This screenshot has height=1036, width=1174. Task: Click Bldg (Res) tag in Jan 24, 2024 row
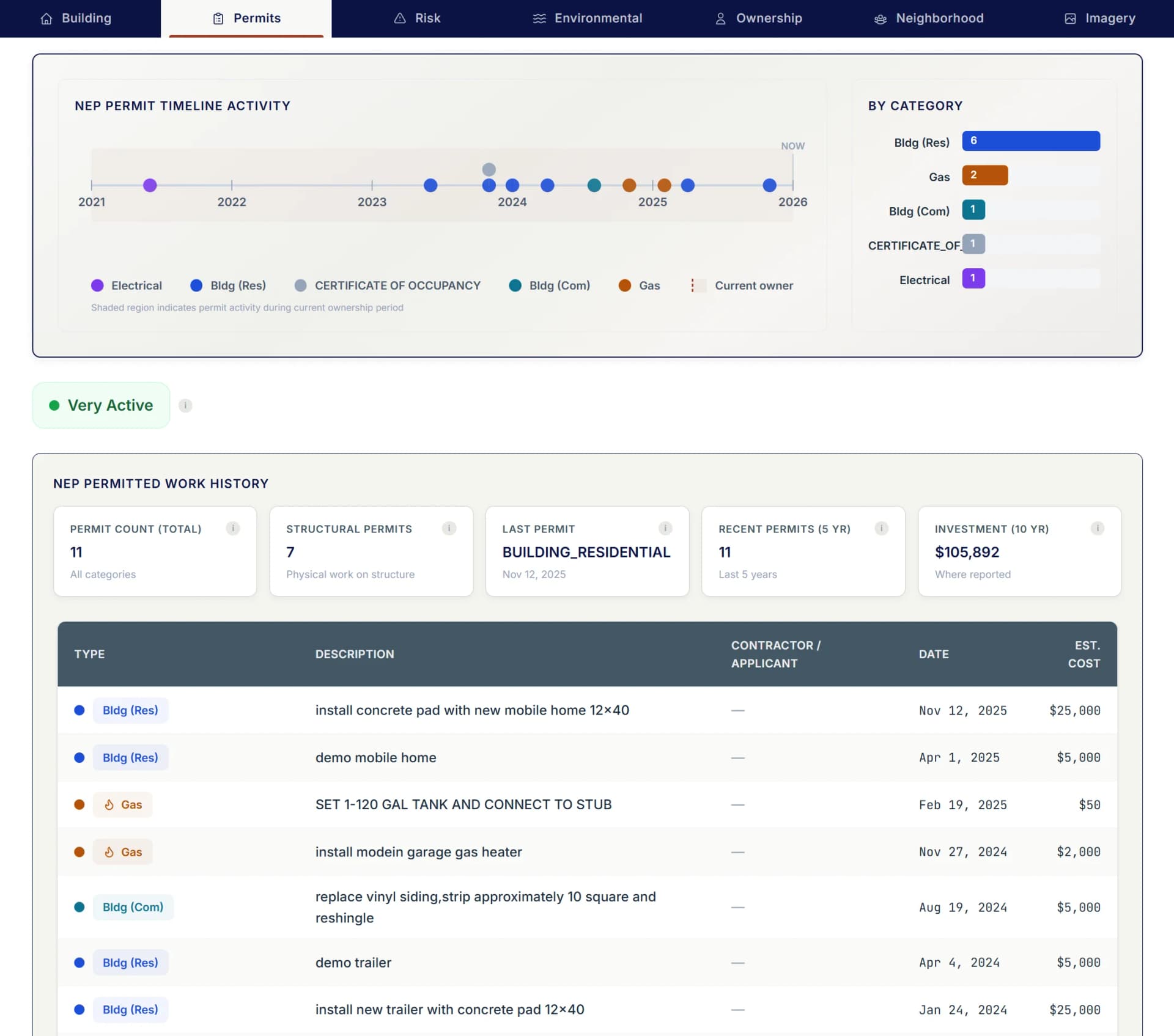(x=130, y=1010)
